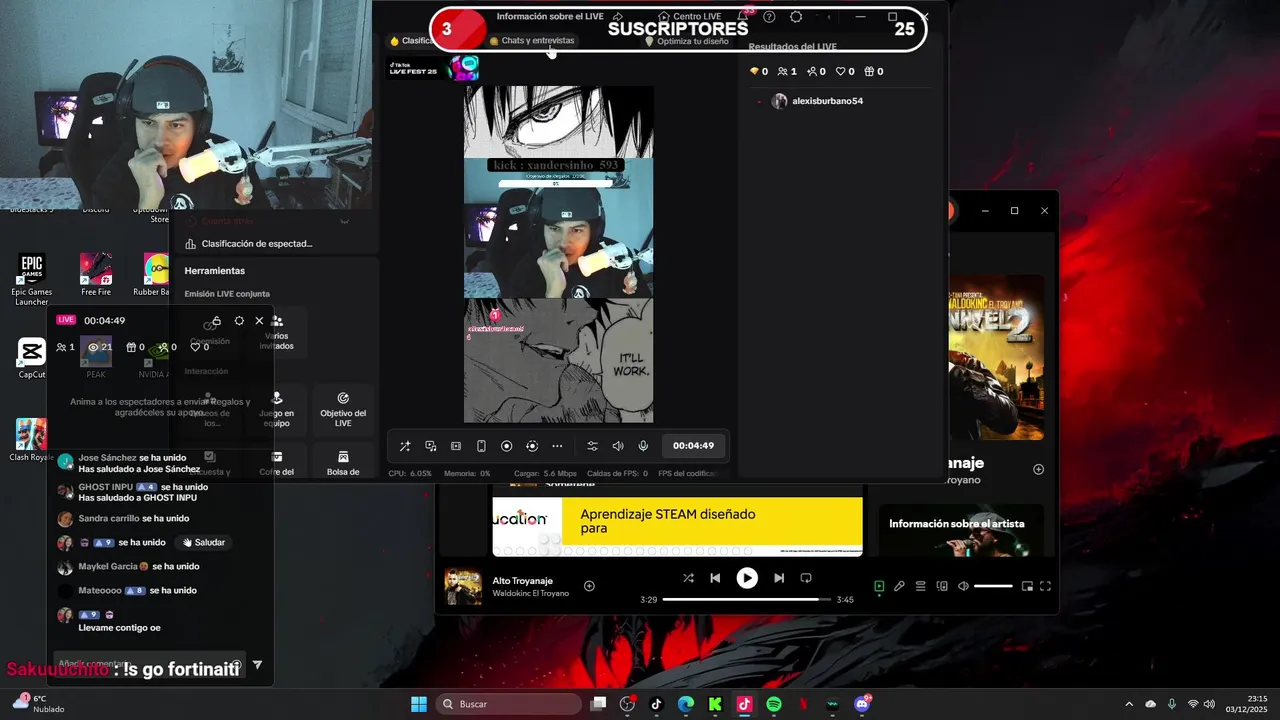1280x720 pixels.
Task: Enter Spotify full screen
Action: pos(1046,586)
